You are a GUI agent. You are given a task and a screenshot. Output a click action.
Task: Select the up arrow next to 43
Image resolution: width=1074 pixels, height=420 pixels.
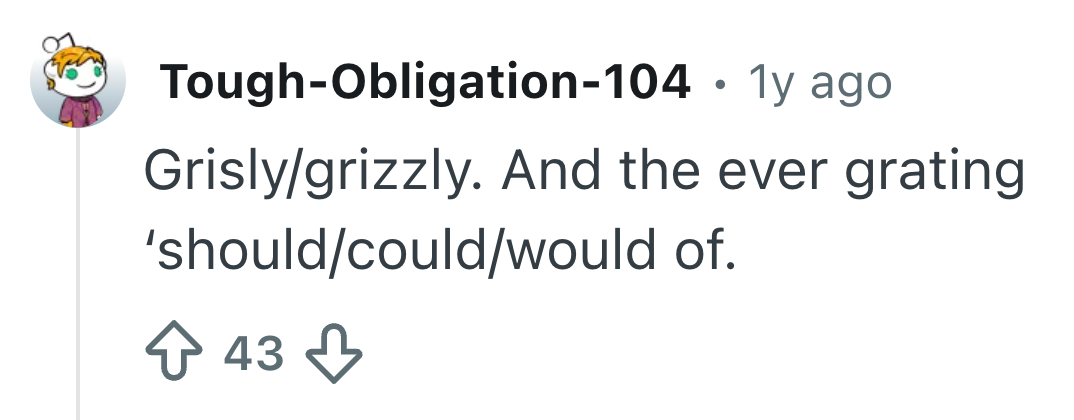click(174, 351)
